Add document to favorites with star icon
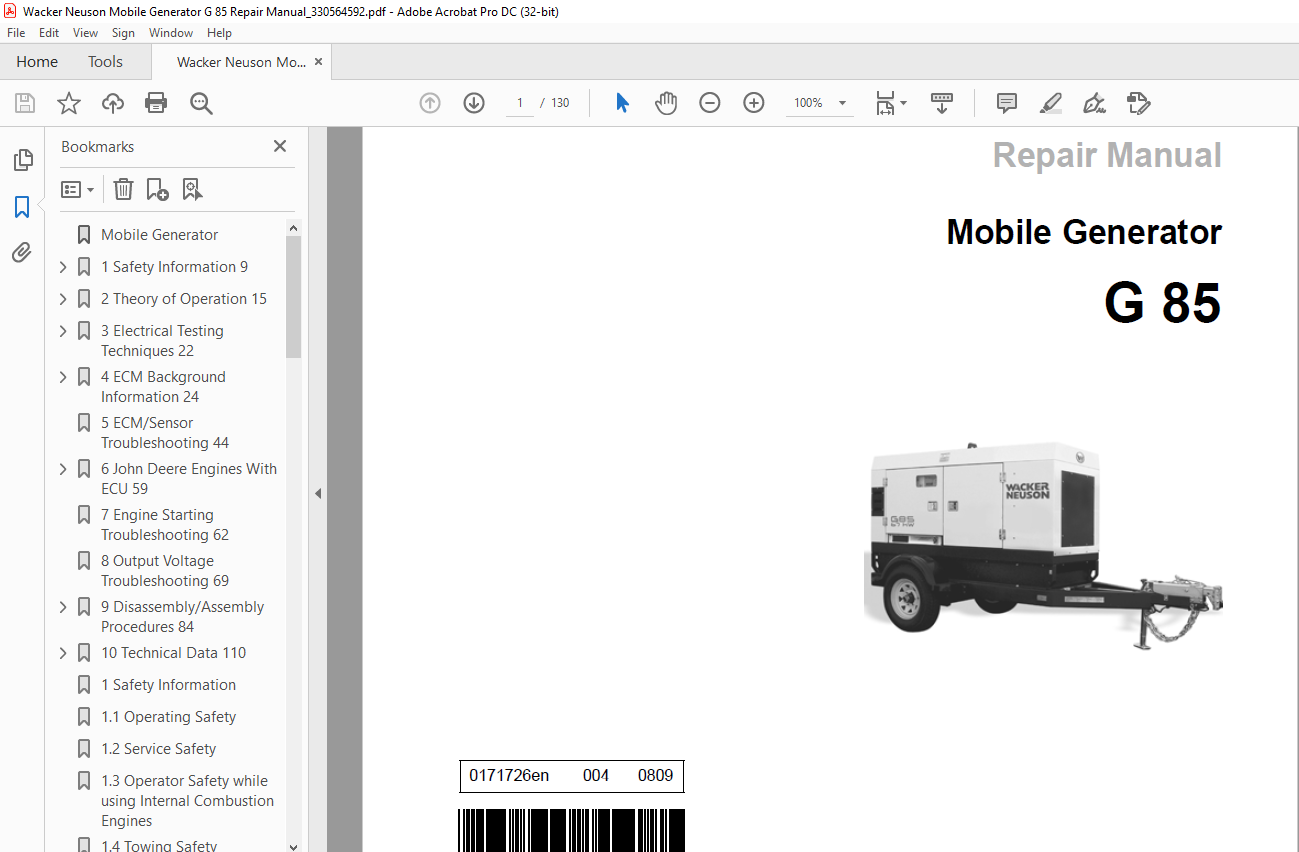 [x=69, y=103]
